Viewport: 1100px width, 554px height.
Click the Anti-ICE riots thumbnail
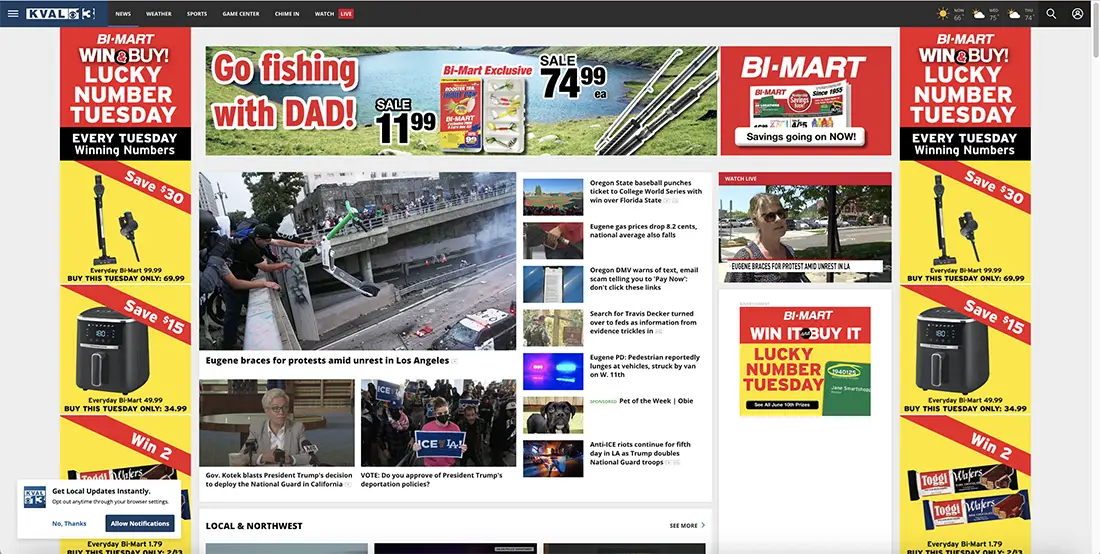[x=553, y=459]
